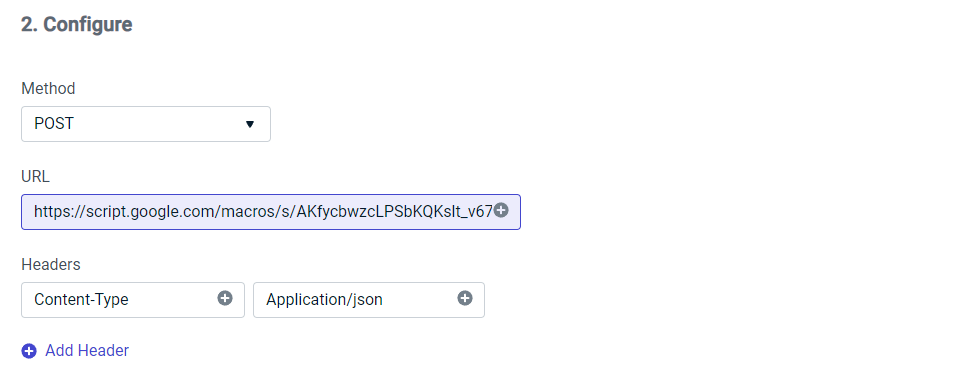This screenshot has width=959, height=385.
Task: Click the URL field label
Action: point(35,177)
